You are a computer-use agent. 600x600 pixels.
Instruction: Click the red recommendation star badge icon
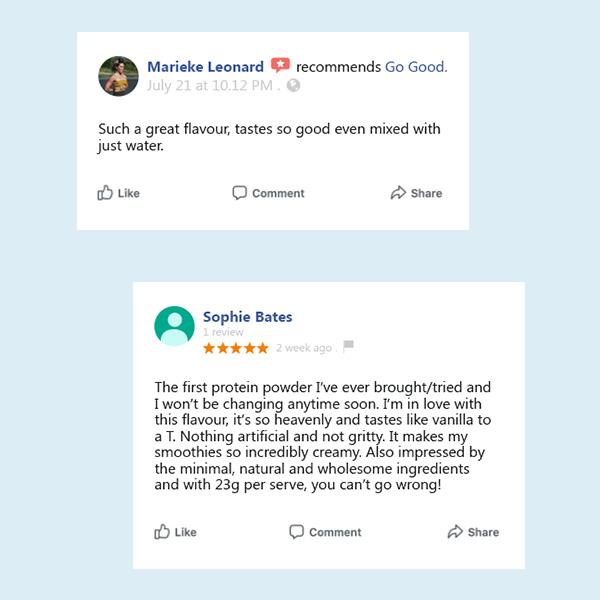point(280,66)
